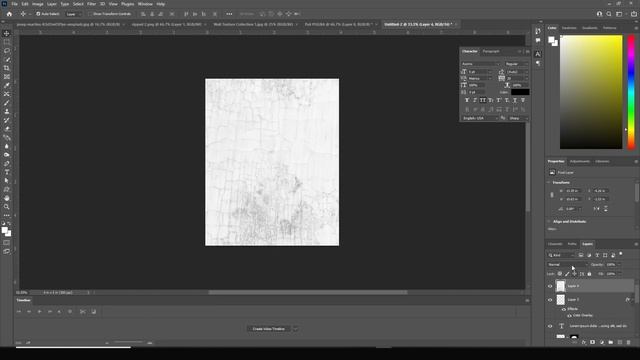Open the anti-aliasing Sharp dropdown
Screen dimensions: 640x360
pos(518,118)
